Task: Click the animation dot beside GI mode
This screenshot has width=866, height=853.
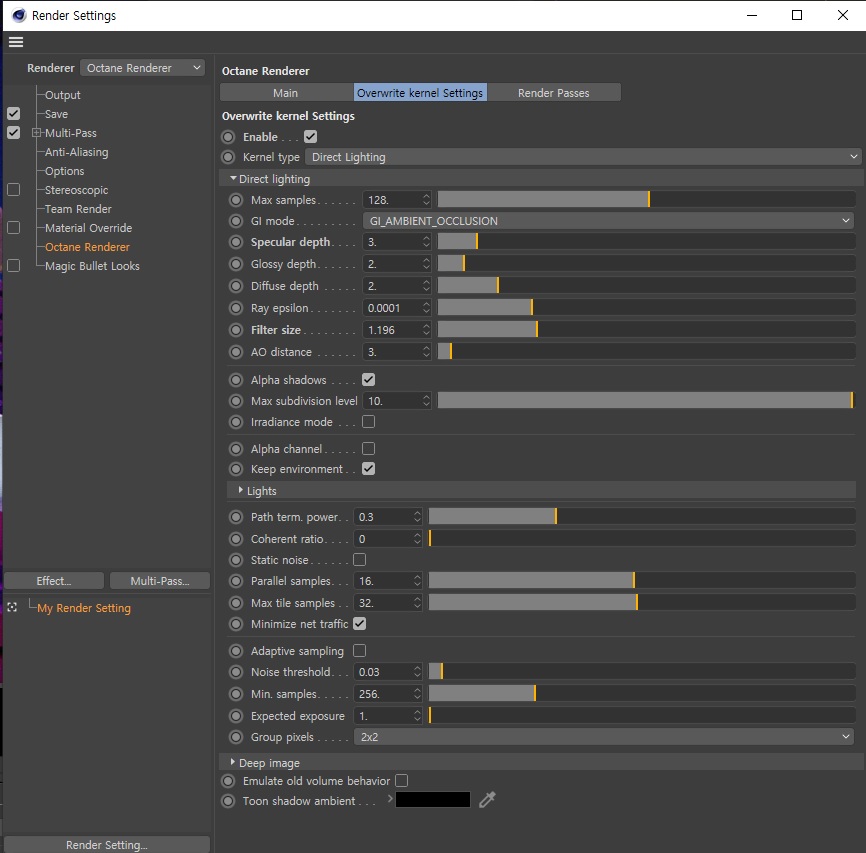Action: tap(236, 221)
